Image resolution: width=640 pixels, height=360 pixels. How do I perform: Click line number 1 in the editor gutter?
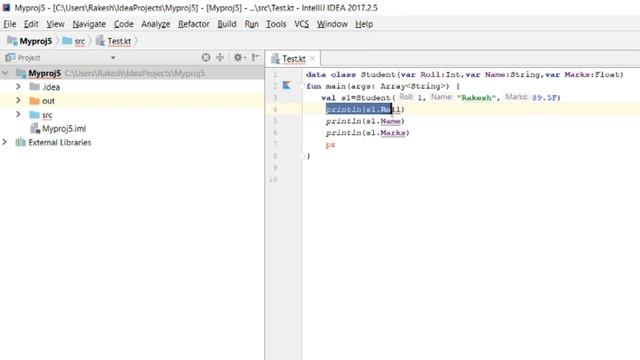point(275,75)
